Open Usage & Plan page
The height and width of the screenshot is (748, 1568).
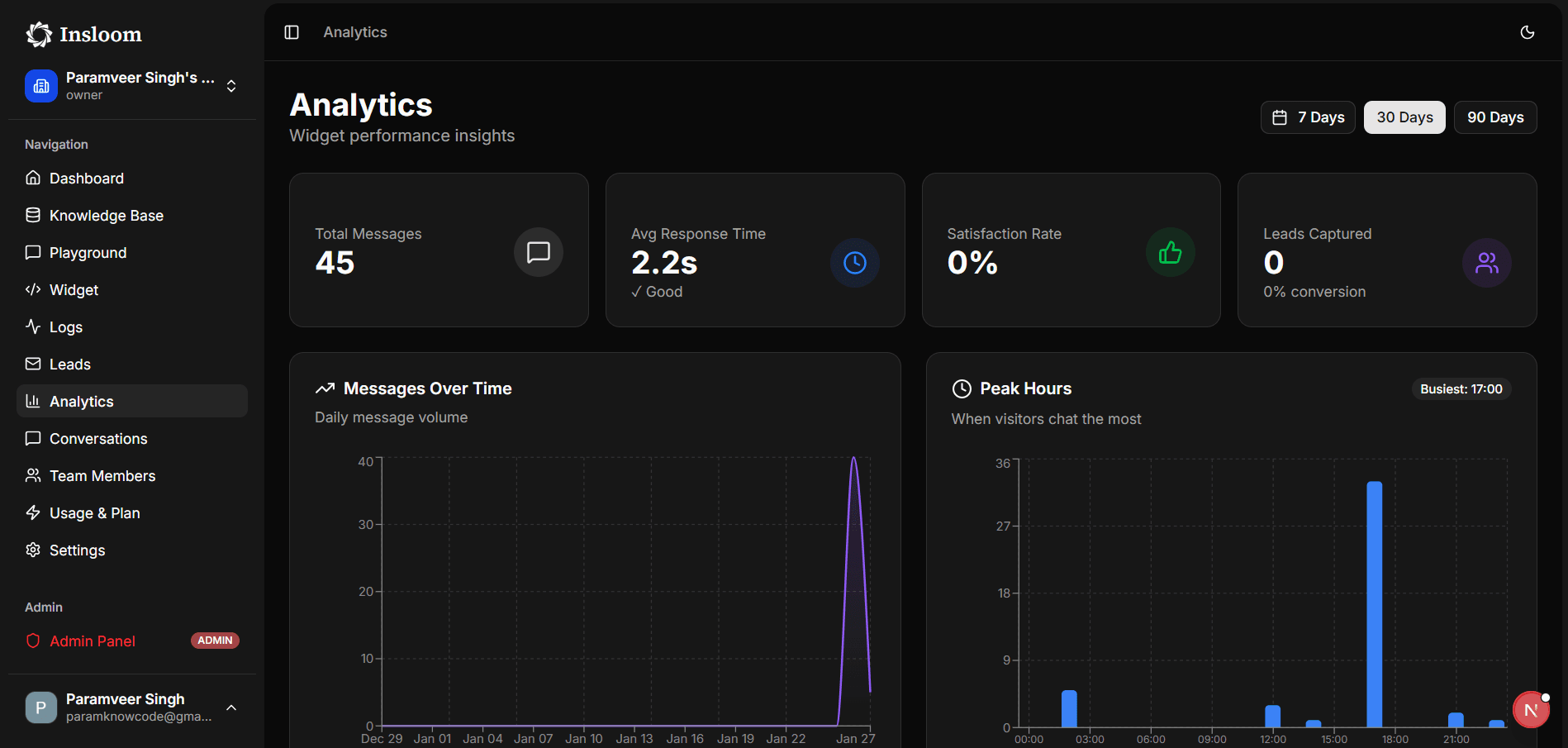[x=94, y=513]
